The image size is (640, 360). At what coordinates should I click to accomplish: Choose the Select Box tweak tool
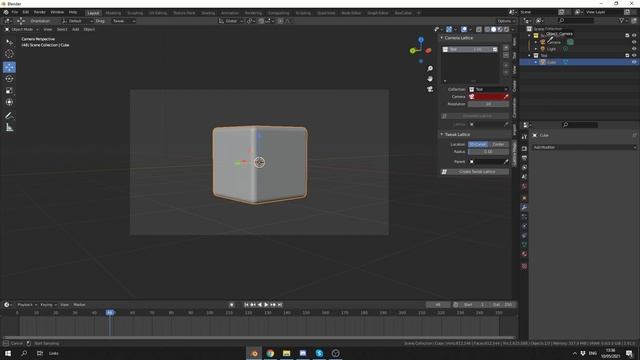tap(9, 42)
